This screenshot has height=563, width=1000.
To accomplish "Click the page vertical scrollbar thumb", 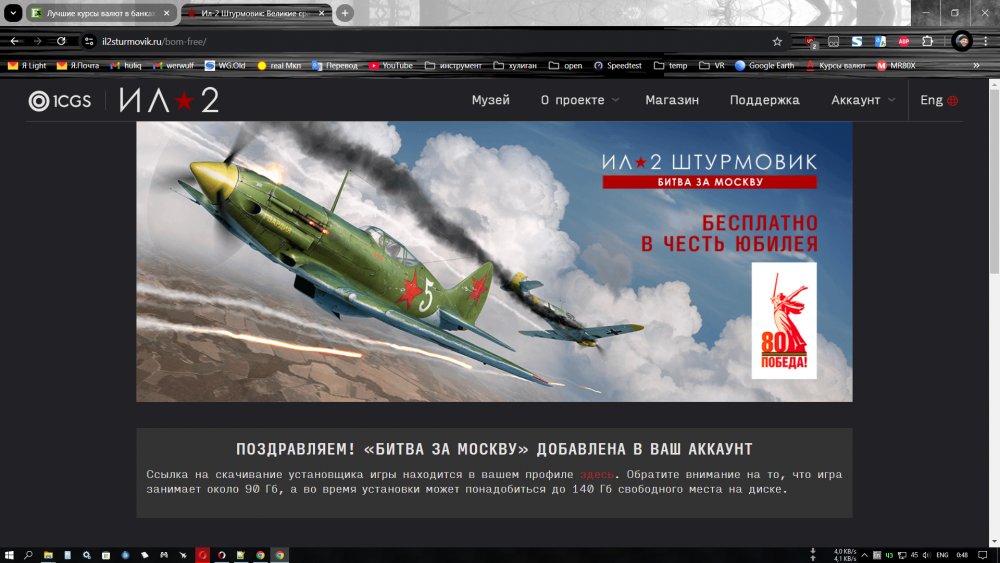I will [x=994, y=182].
